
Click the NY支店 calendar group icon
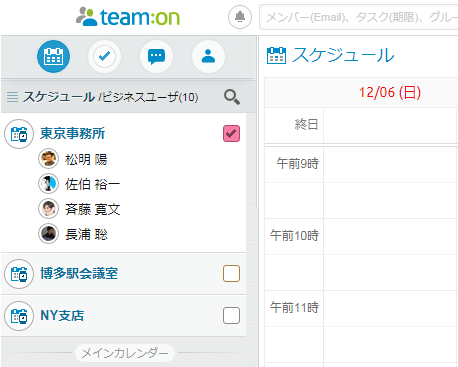(x=19, y=316)
